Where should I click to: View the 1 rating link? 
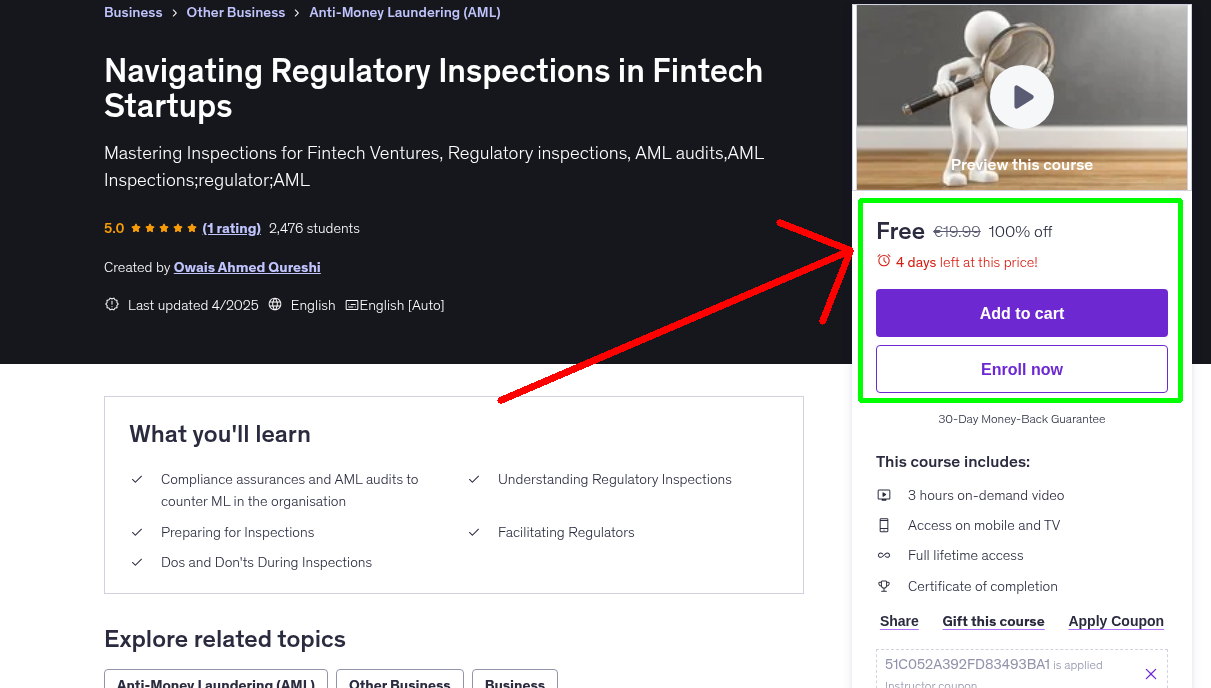tap(231, 228)
